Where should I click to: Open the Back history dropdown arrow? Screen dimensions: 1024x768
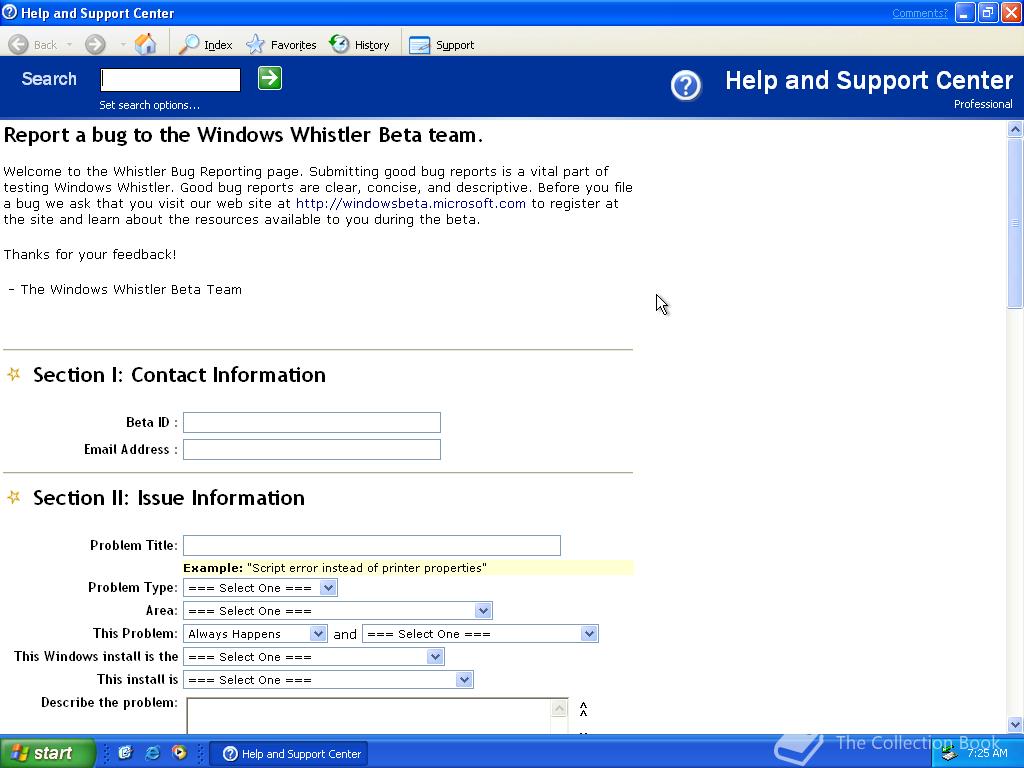click(x=69, y=44)
